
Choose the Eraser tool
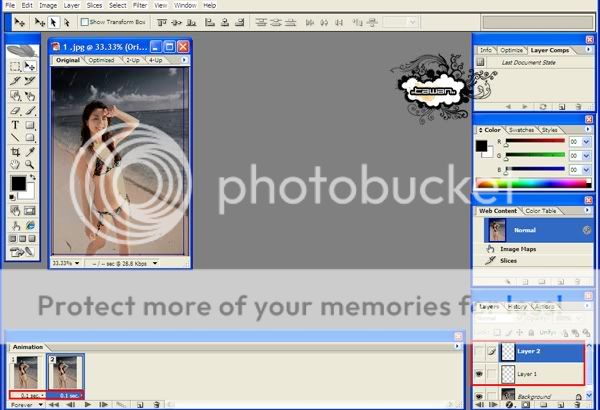(15, 111)
